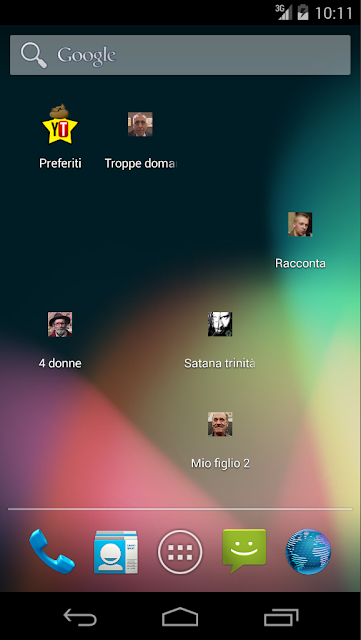Screen dimensions: 361x640
Task: Open the Satana trinità shortcut icon
Action: tap(220, 324)
